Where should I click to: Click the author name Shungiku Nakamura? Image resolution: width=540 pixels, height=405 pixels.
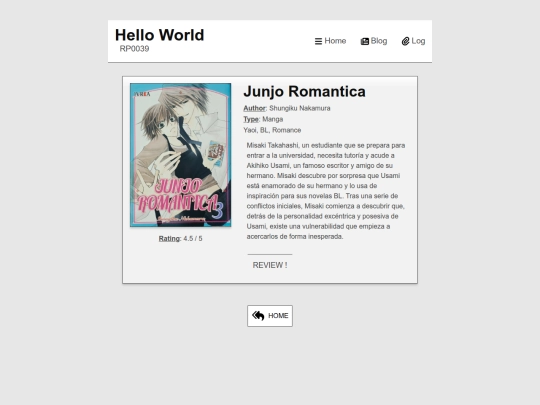click(300, 108)
